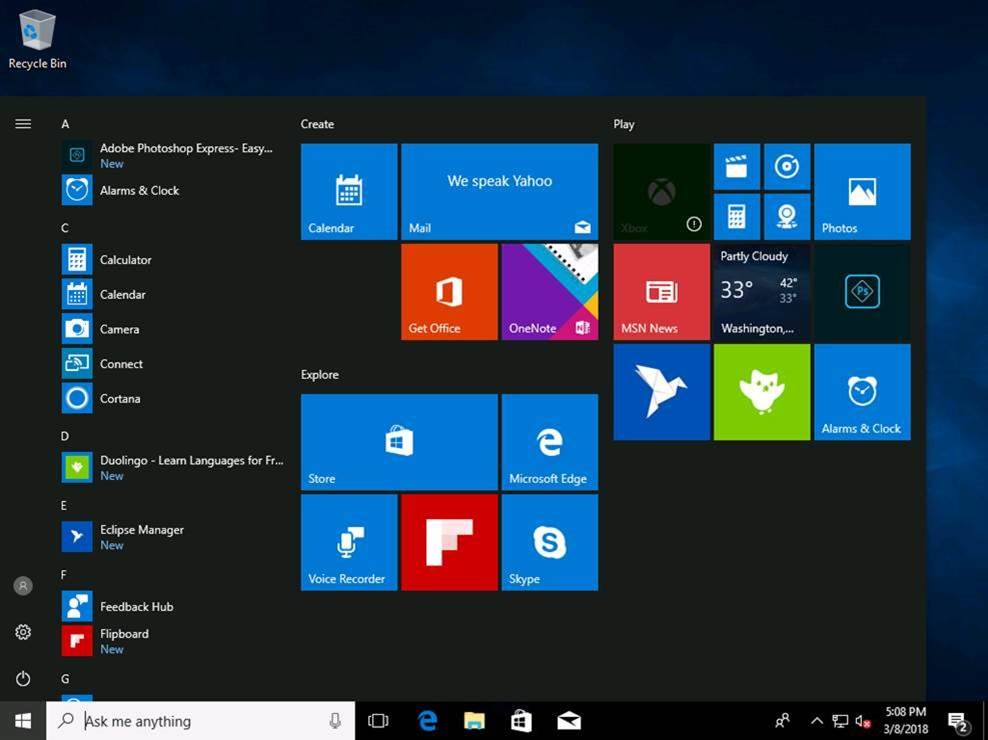Open Store from the taskbar
Screen dimensions: 988x740
point(521,720)
